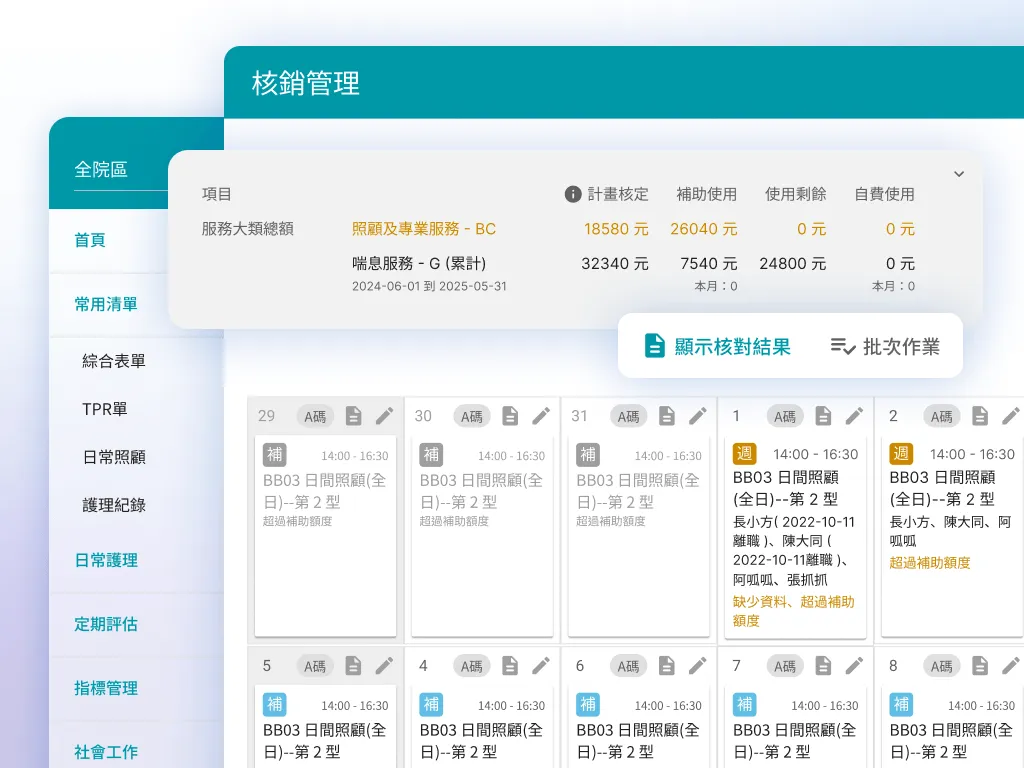Open document icon for day 7
This screenshot has height=768, width=1024.
coord(824,665)
